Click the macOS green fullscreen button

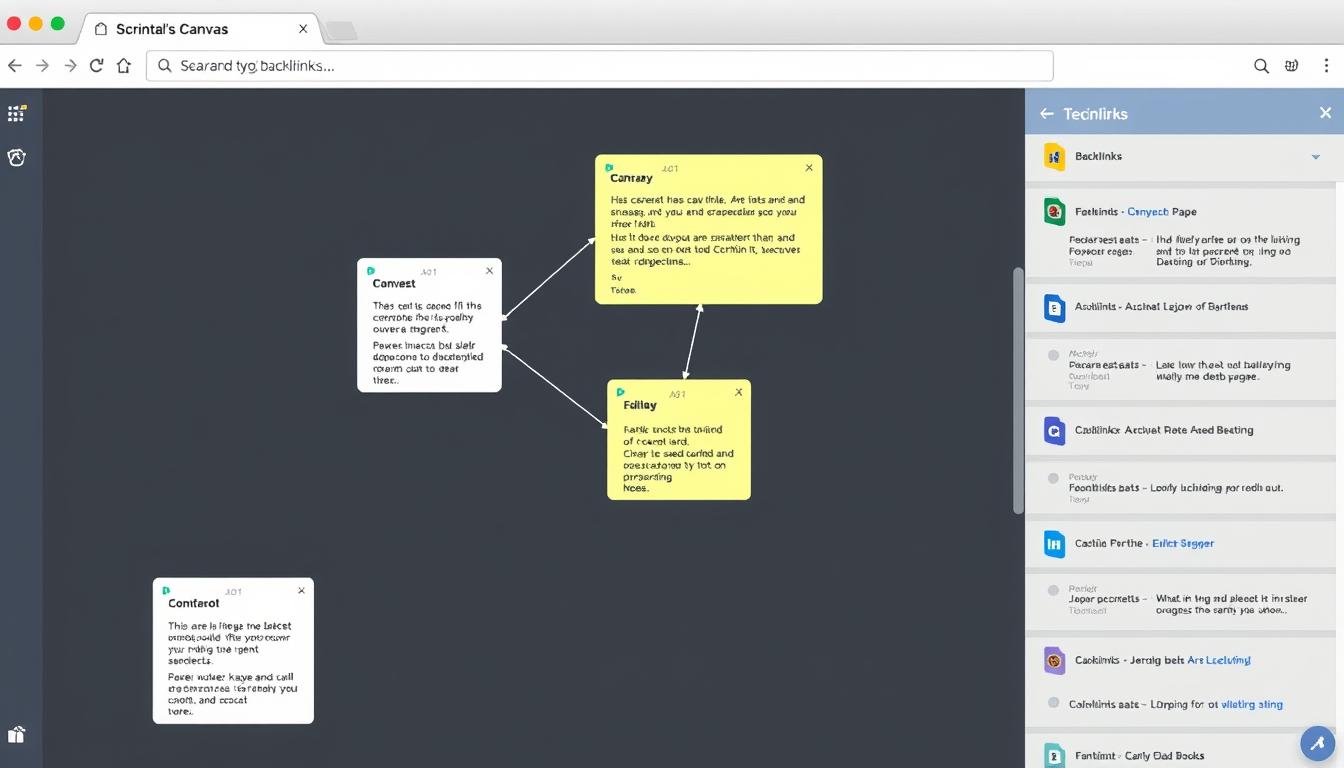point(58,23)
